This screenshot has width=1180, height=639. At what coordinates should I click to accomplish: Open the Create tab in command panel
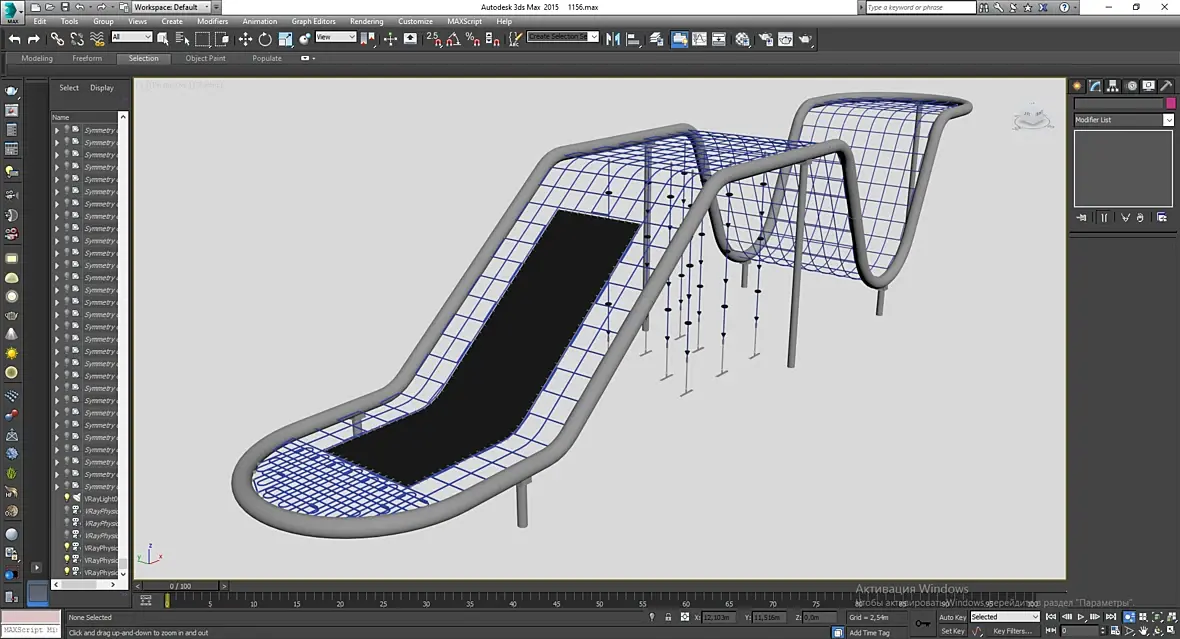[x=1079, y=86]
